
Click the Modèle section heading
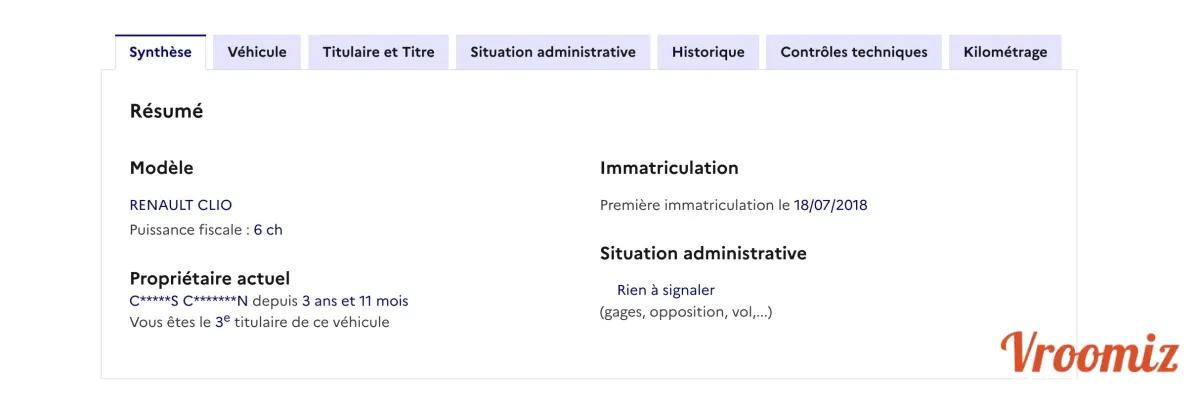point(161,168)
